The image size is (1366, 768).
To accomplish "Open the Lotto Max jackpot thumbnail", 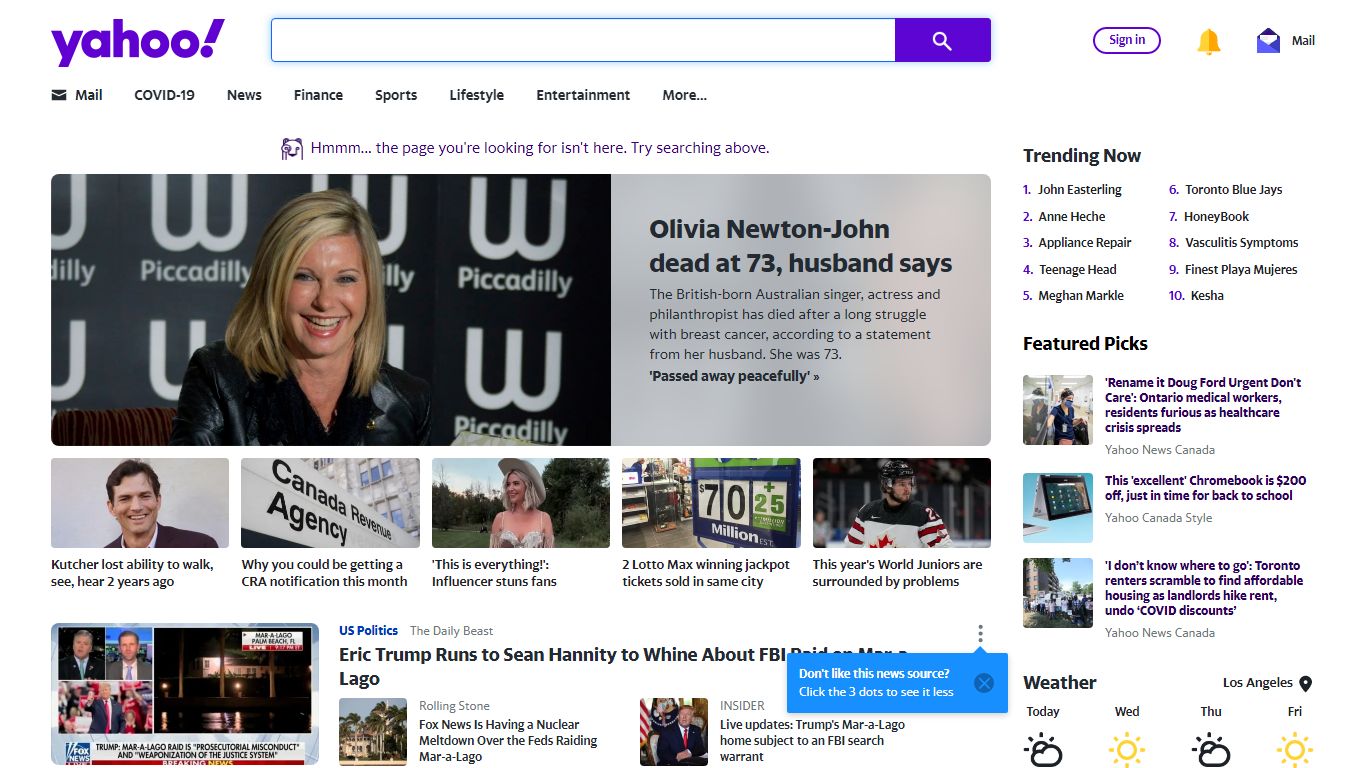I will (711, 503).
